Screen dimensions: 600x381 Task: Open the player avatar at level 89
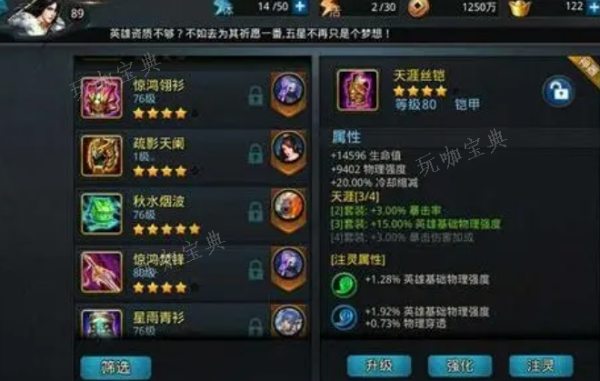point(38,17)
